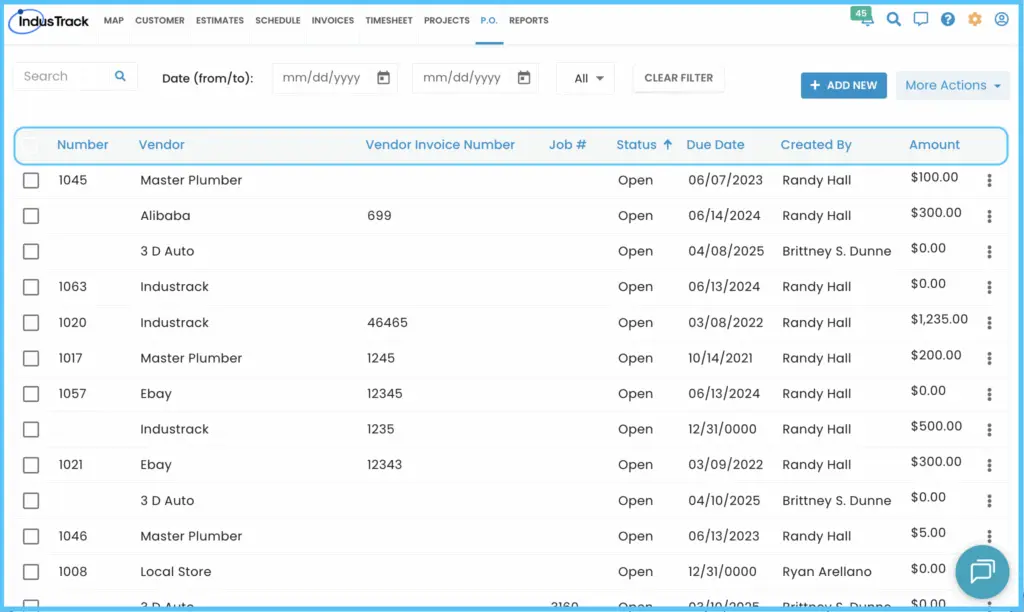The height and width of the screenshot is (612, 1024).
Task: Tick the checkbox for PO 1046
Action: 31,536
